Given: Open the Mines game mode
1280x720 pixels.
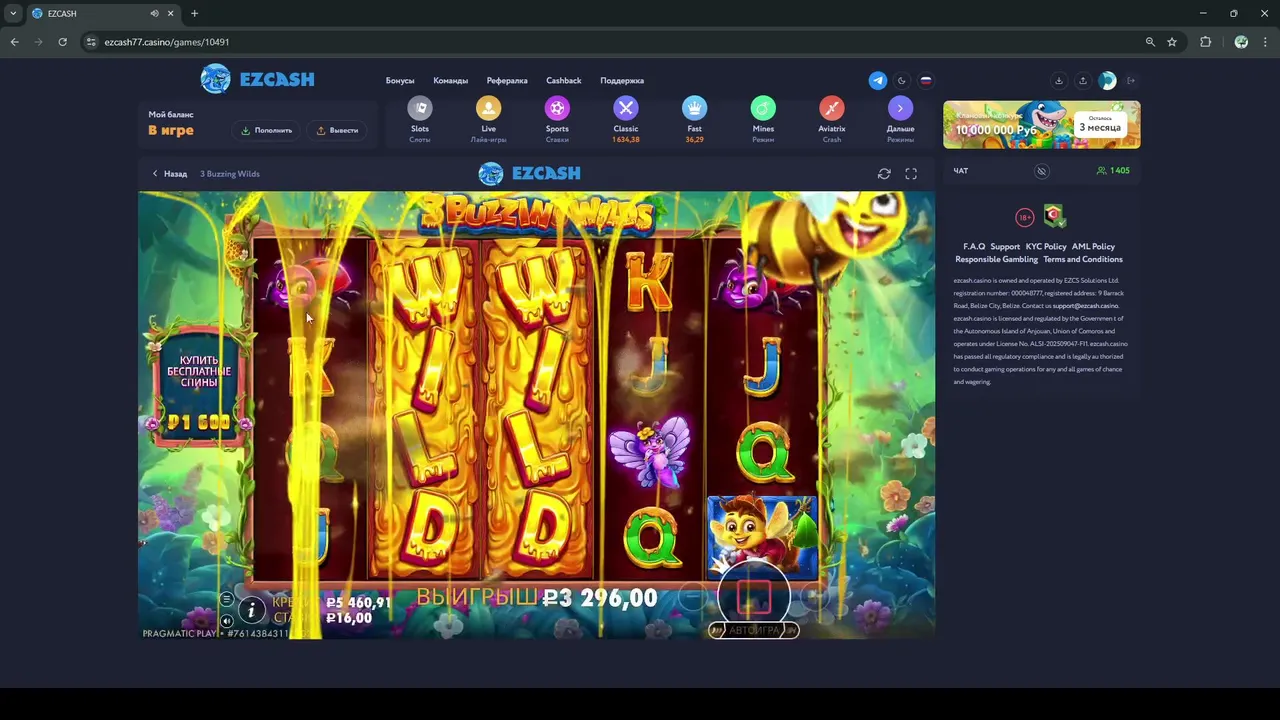Looking at the screenshot, I should 763,119.
